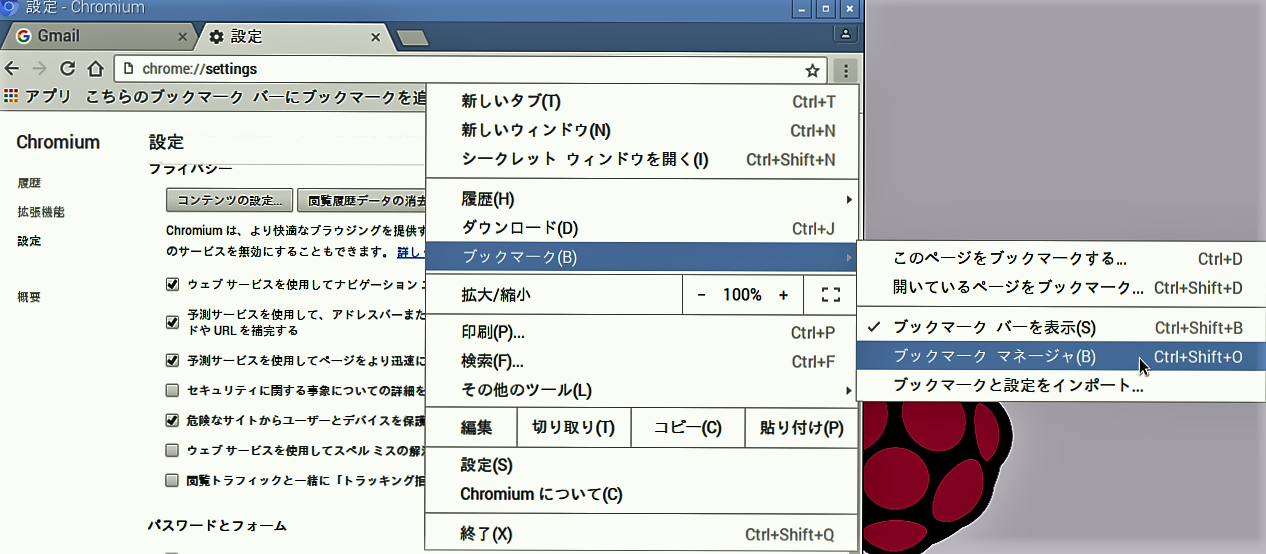This screenshot has width=1266, height=554.
Task: Close the Gmail tab
Action: tap(182, 37)
